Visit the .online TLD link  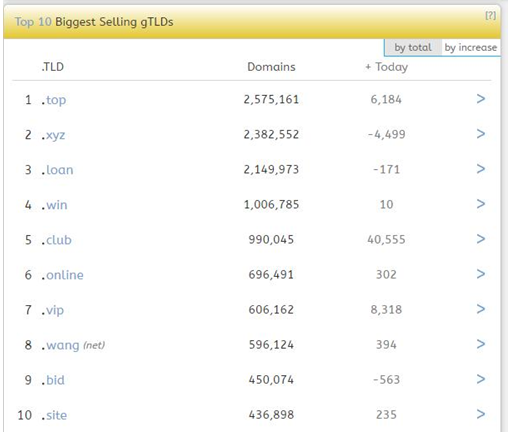point(63,275)
